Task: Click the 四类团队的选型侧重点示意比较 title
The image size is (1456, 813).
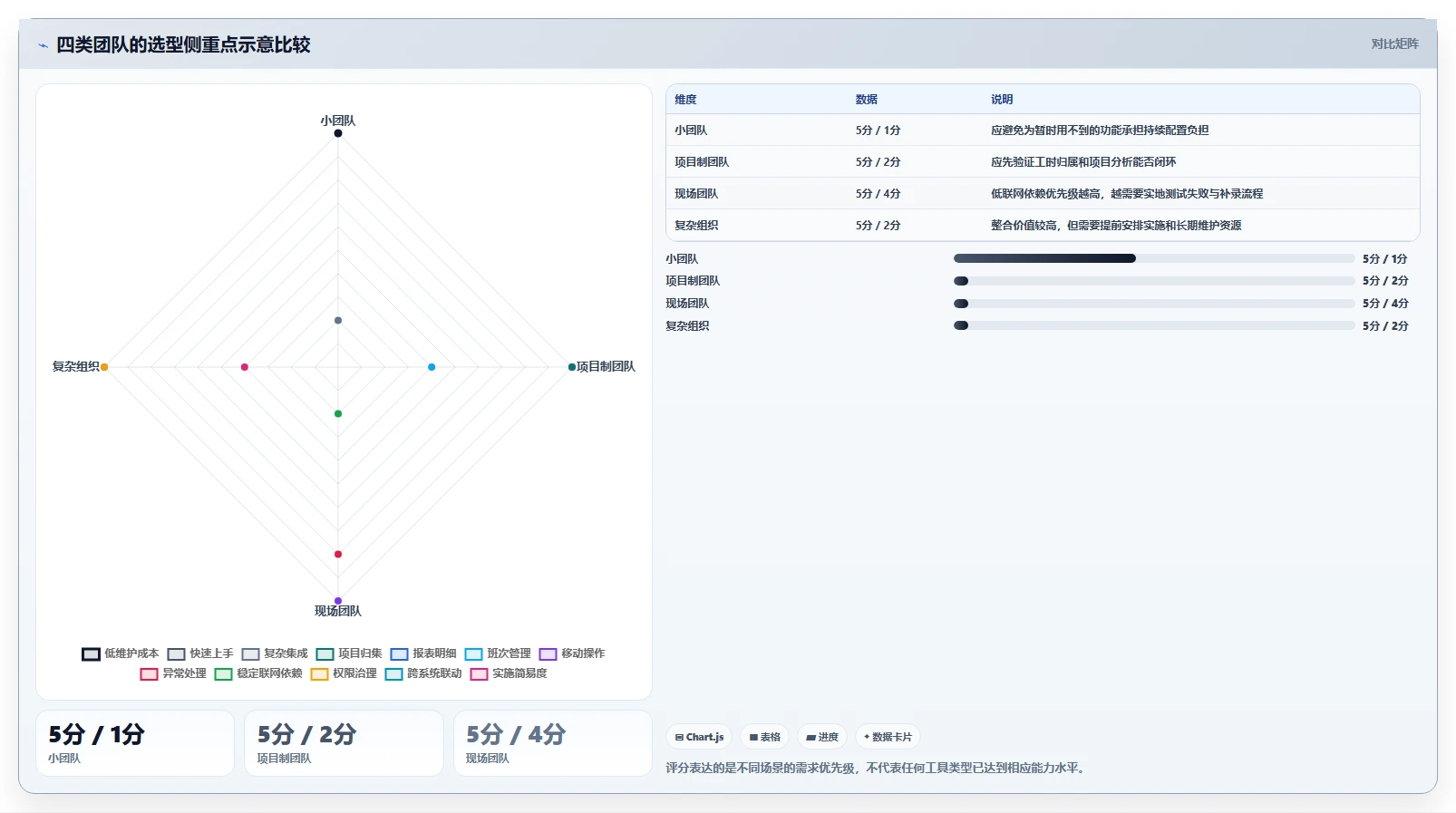Action: pyautogui.click(x=183, y=45)
